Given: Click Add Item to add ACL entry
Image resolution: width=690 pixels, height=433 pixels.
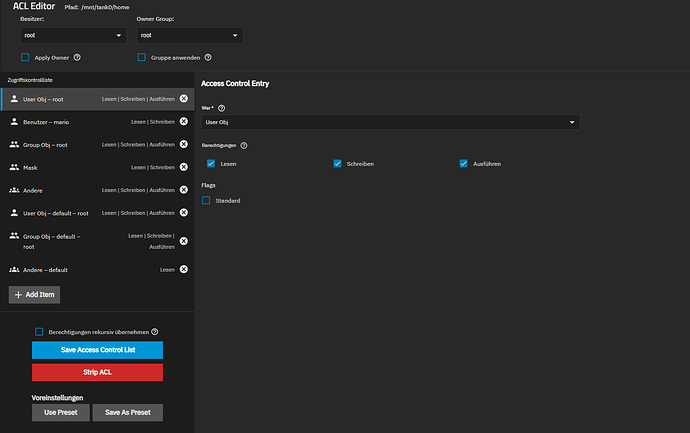Looking at the screenshot, I should coord(36,294).
